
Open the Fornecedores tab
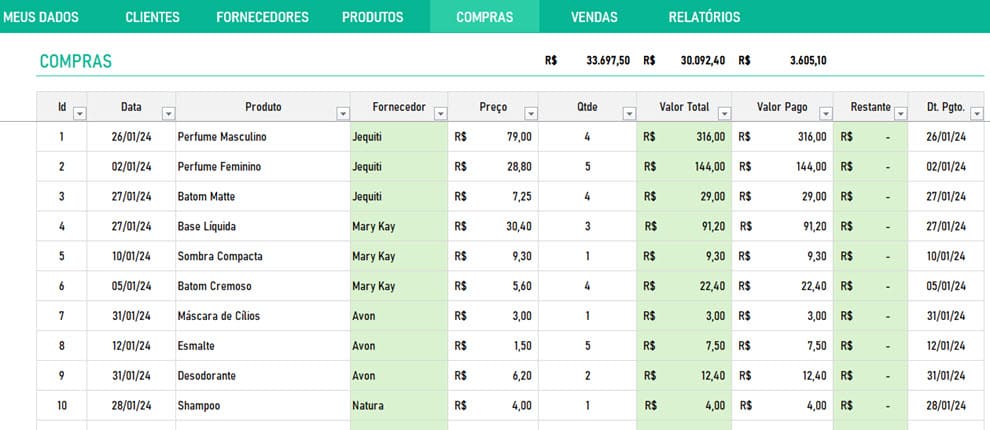(x=262, y=17)
